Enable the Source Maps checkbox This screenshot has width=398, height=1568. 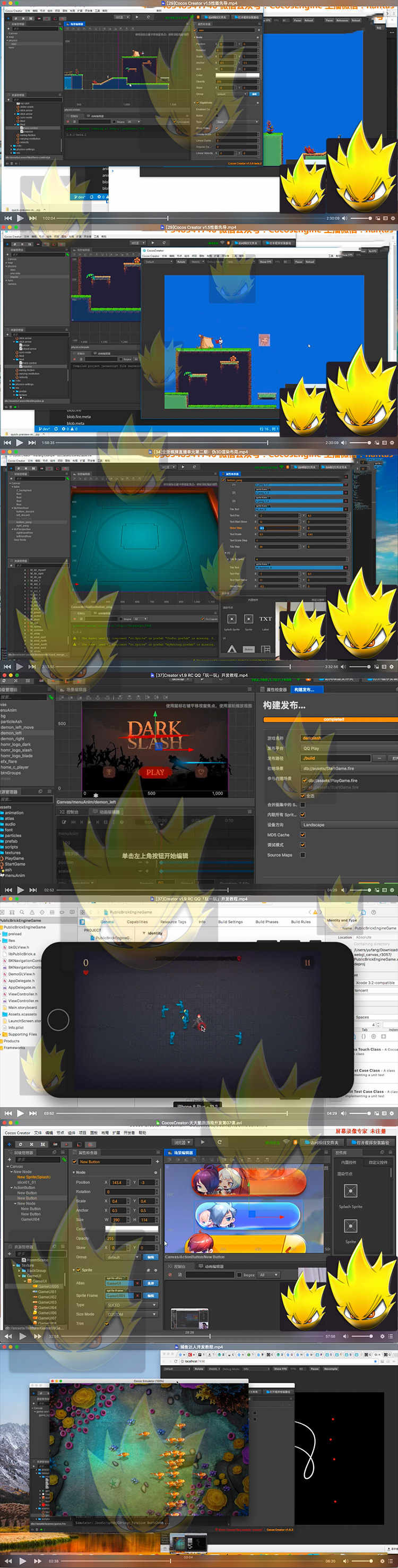302,854
